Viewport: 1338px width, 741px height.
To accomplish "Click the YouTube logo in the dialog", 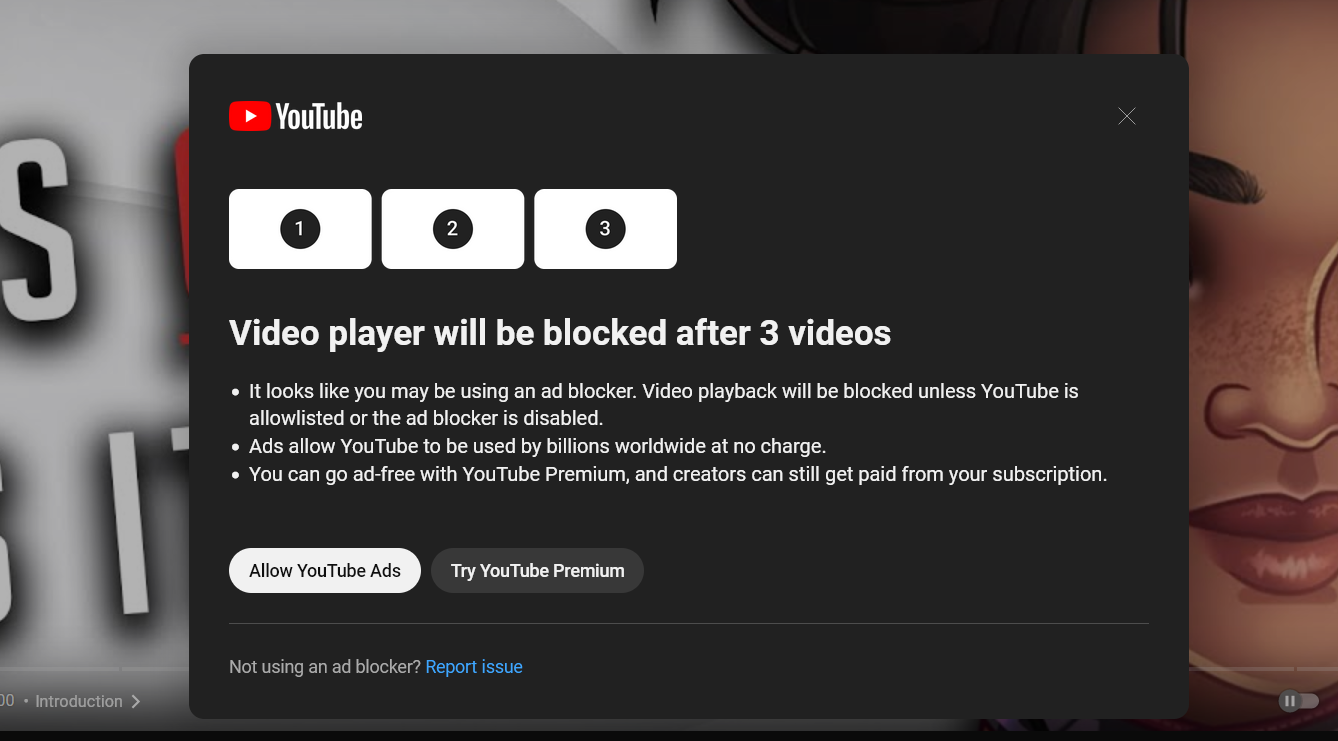I will pos(295,116).
